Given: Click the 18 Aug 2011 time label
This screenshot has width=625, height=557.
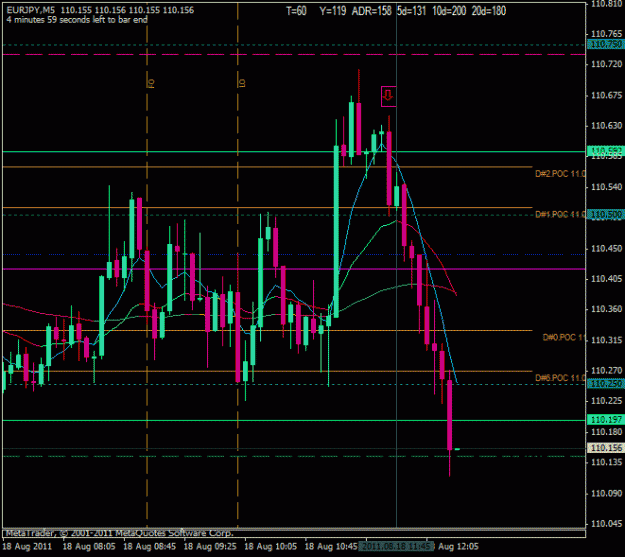Looking at the screenshot, I should [27, 546].
